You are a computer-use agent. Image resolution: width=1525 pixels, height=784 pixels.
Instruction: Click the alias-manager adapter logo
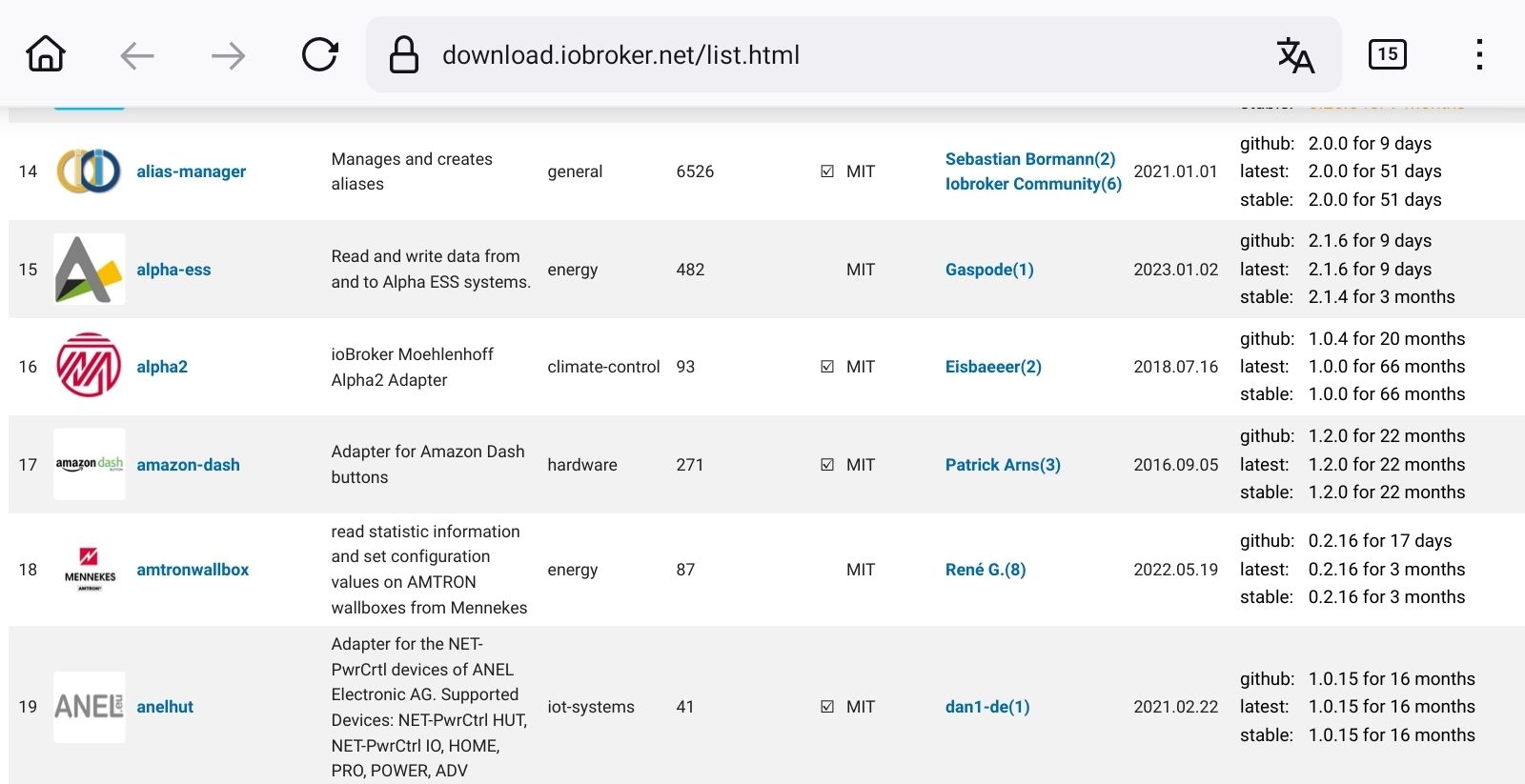(x=89, y=171)
